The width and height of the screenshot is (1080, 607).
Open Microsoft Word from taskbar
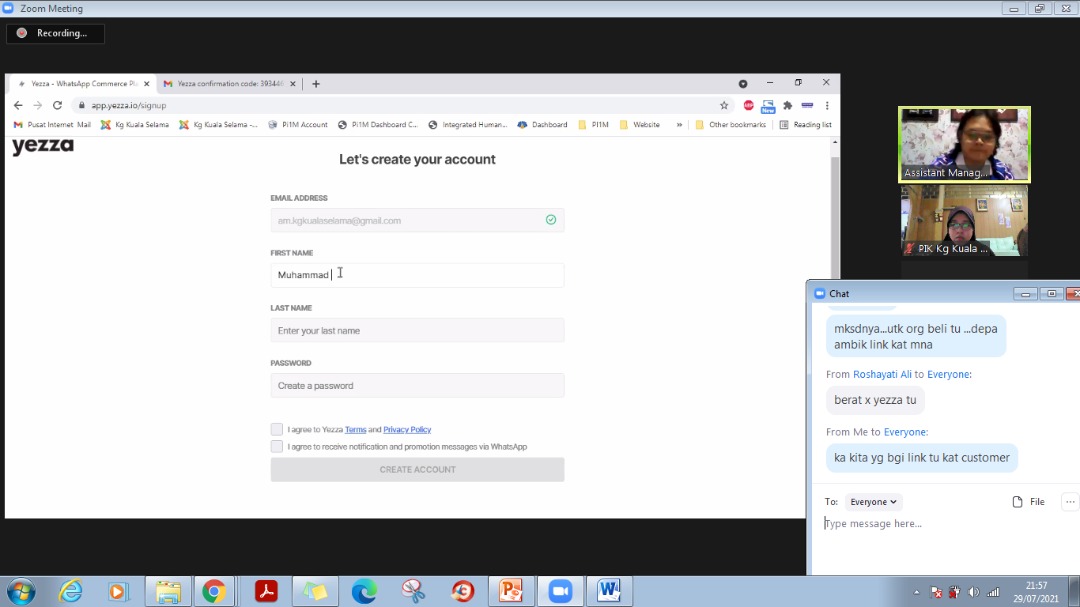(x=609, y=591)
